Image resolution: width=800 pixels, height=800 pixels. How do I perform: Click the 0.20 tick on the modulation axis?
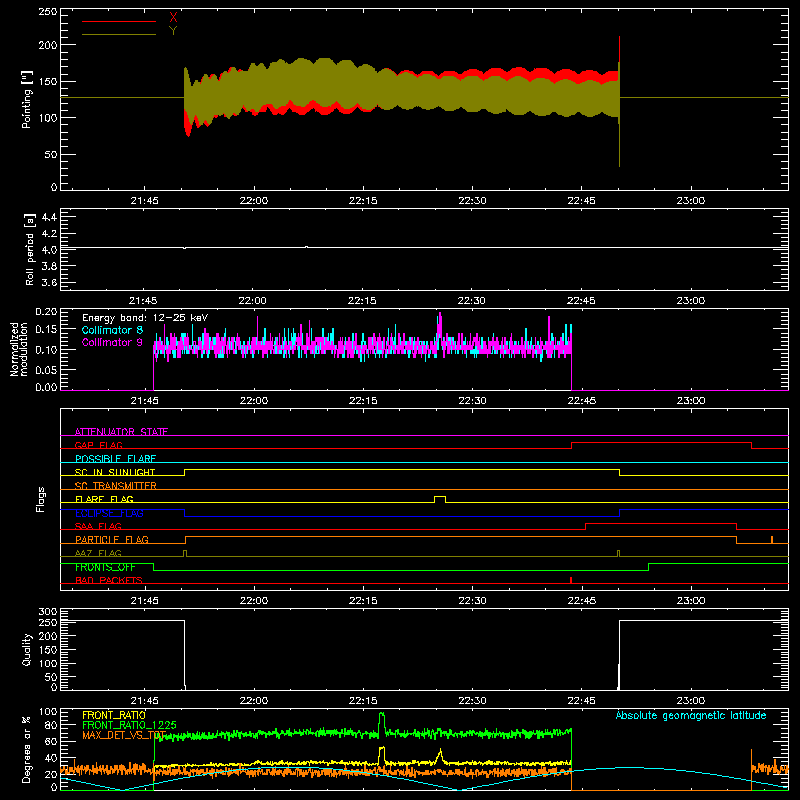pos(46,312)
